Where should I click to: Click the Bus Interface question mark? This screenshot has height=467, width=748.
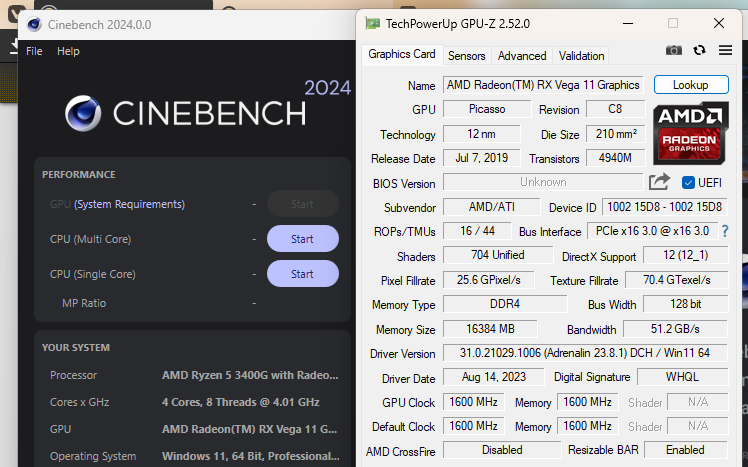point(725,231)
